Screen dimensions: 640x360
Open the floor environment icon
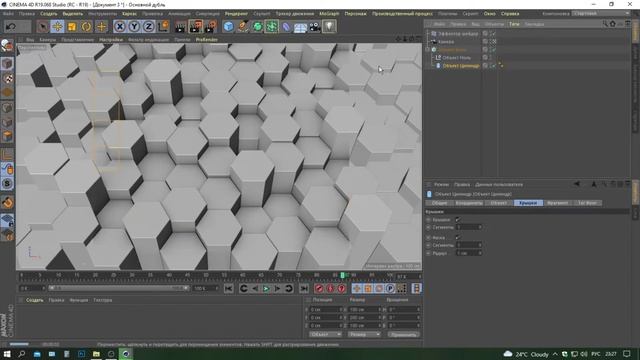(300, 27)
